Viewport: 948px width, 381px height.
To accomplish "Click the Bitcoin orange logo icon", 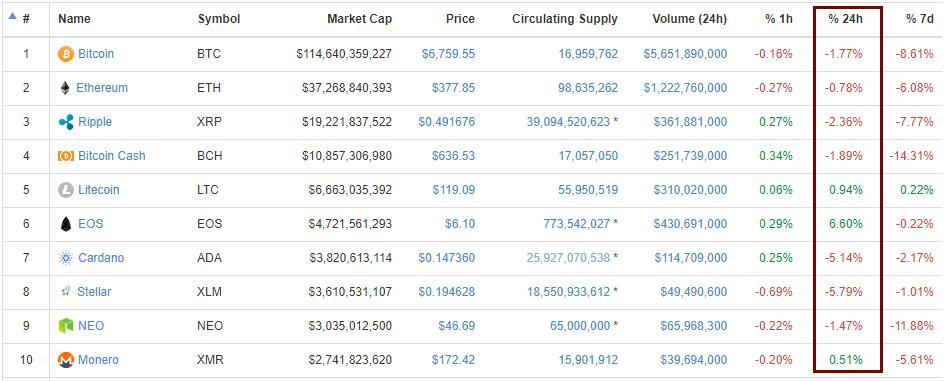I will coord(65,54).
